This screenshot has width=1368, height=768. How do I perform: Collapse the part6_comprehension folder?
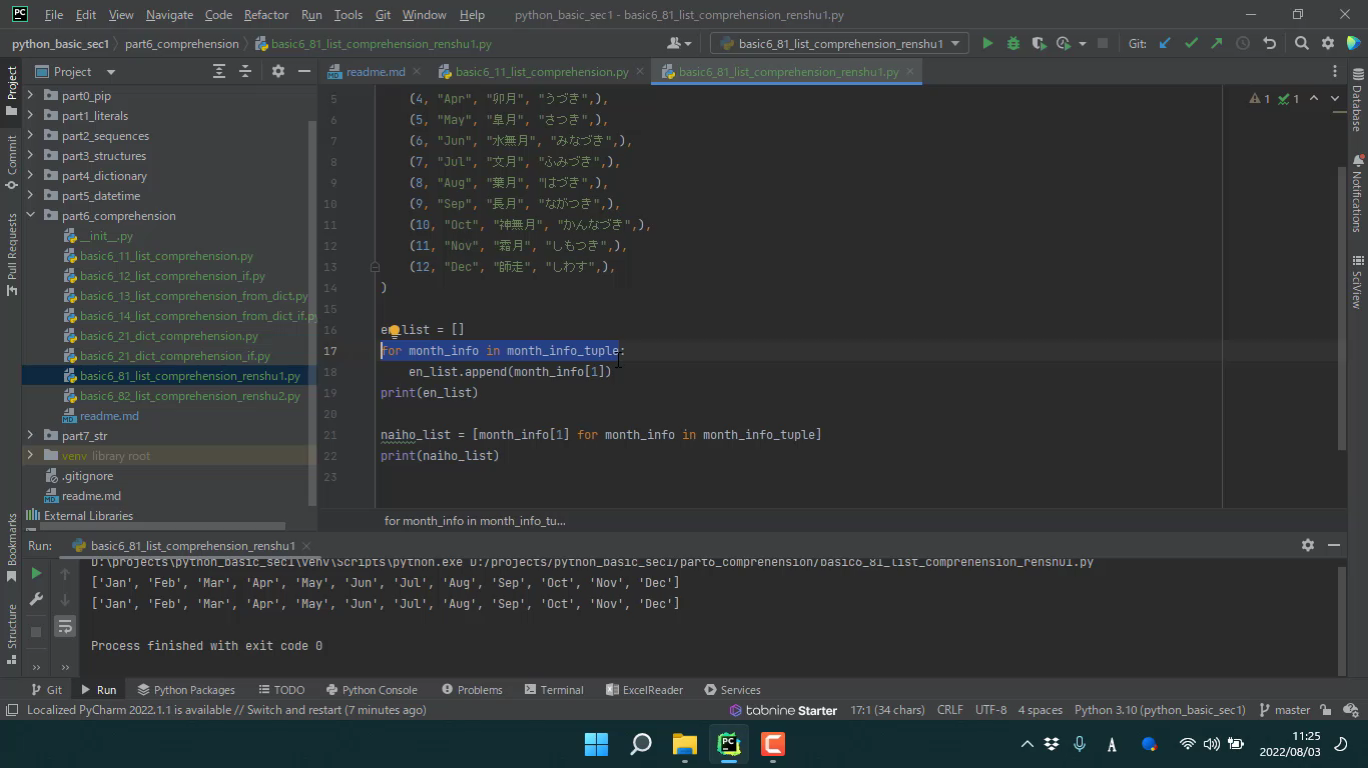(x=30, y=216)
